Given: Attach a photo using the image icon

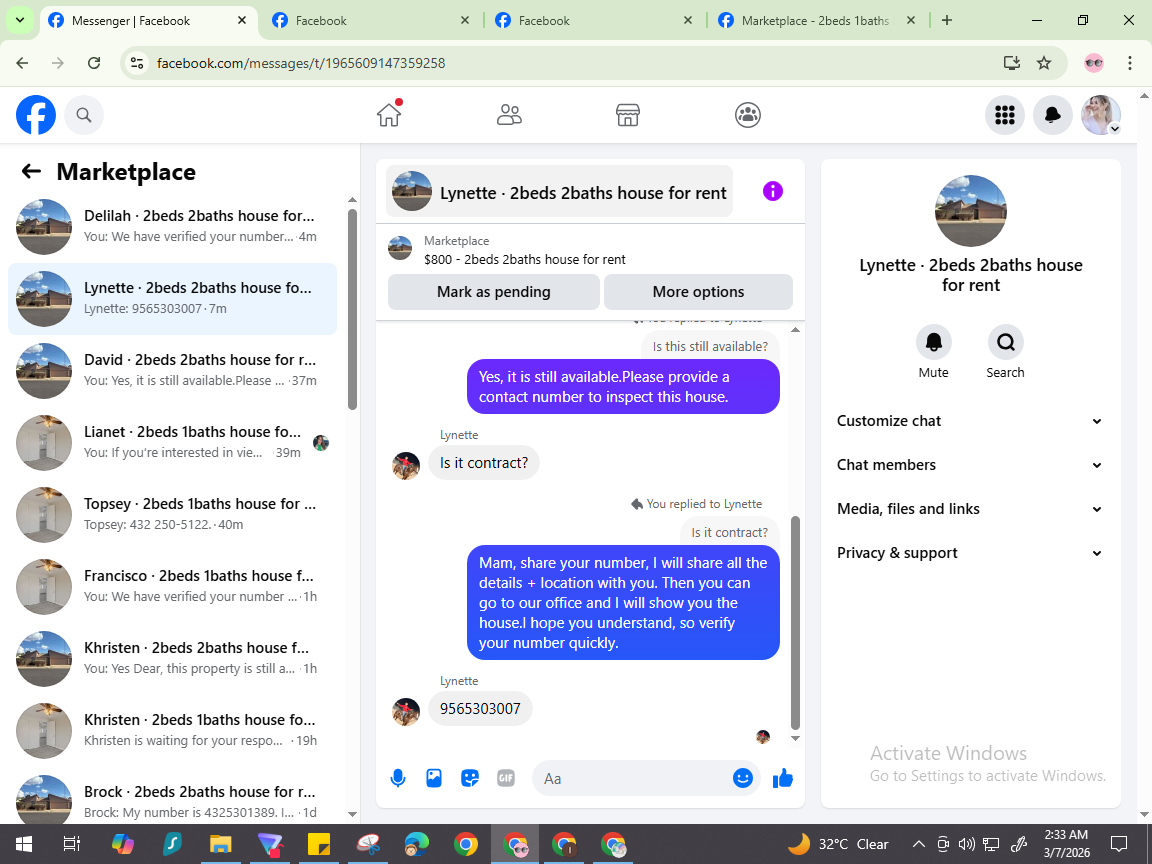Looking at the screenshot, I should (x=433, y=778).
